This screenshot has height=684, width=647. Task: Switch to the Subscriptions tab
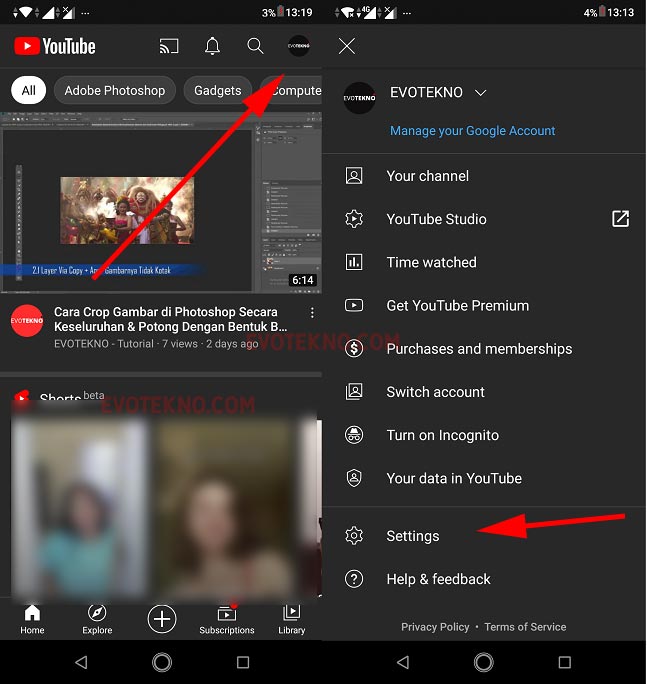pos(227,619)
